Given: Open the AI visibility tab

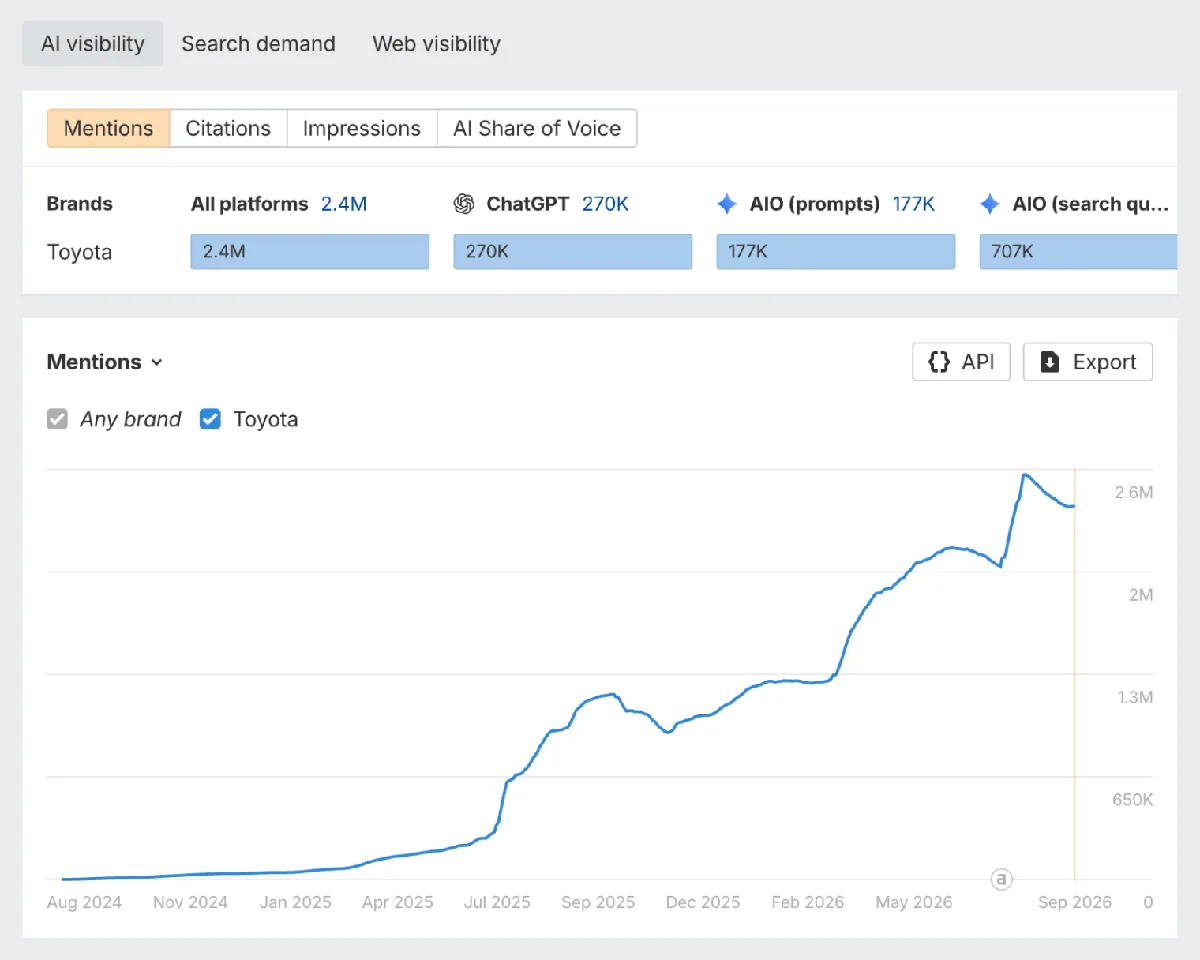Looking at the screenshot, I should point(93,44).
